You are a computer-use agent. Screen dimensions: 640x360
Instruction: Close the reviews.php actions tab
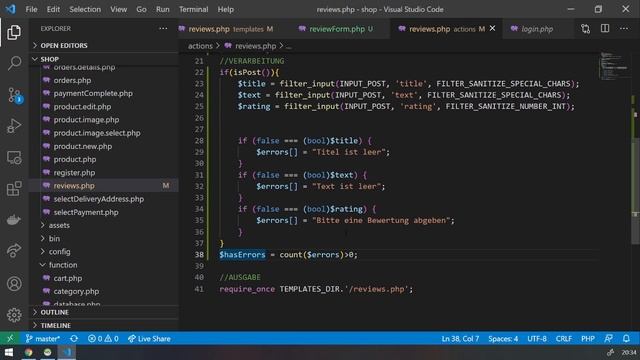coord(492,29)
